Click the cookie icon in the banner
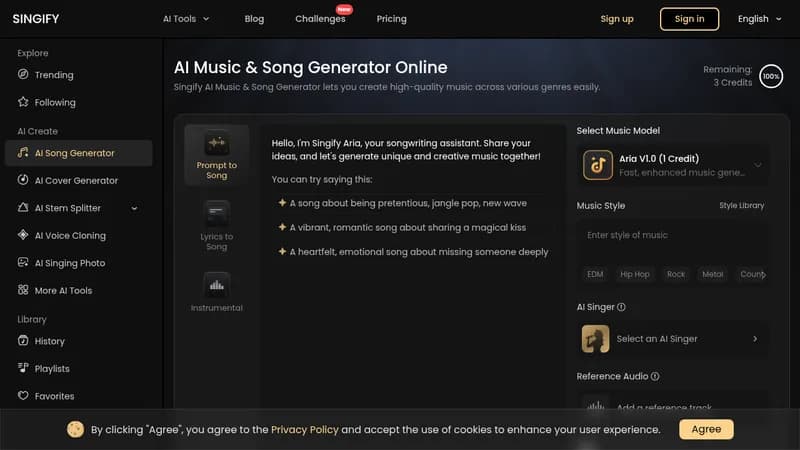The height and width of the screenshot is (450, 800). 76,430
